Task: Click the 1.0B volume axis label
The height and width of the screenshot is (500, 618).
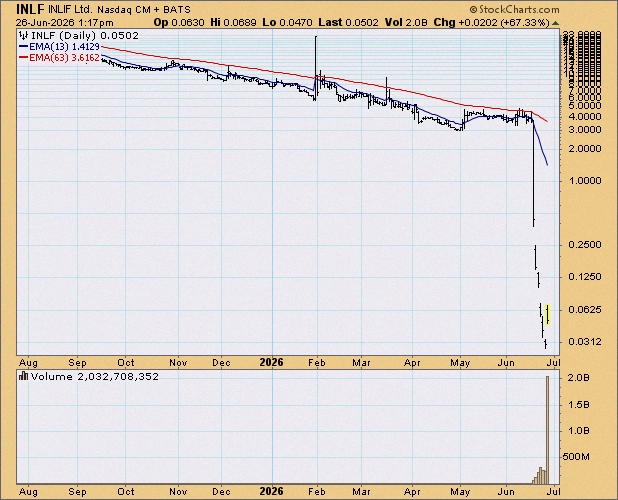Action: 578,431
